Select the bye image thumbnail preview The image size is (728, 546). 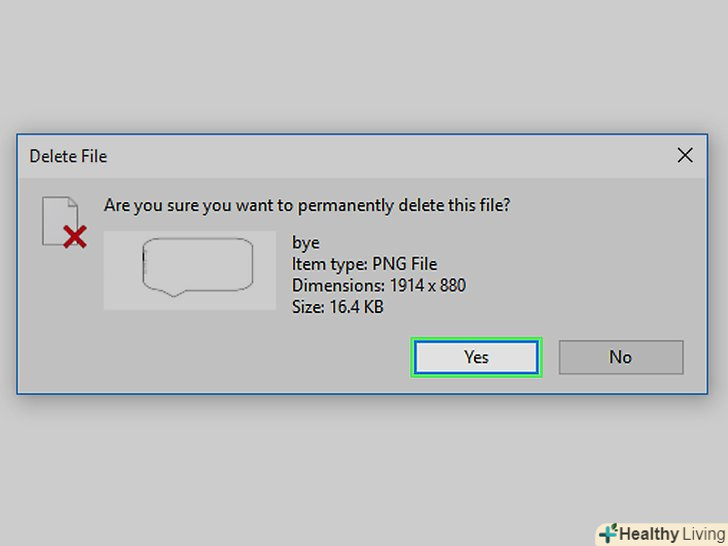190,270
